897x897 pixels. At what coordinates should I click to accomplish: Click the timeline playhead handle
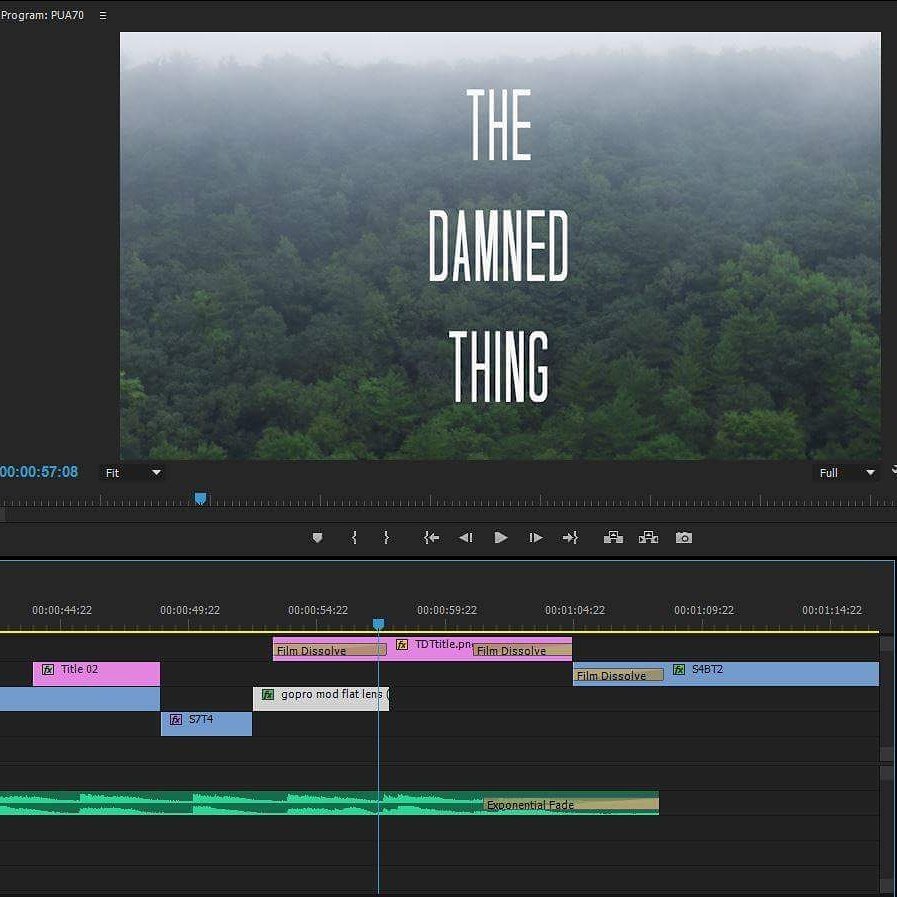coord(378,624)
